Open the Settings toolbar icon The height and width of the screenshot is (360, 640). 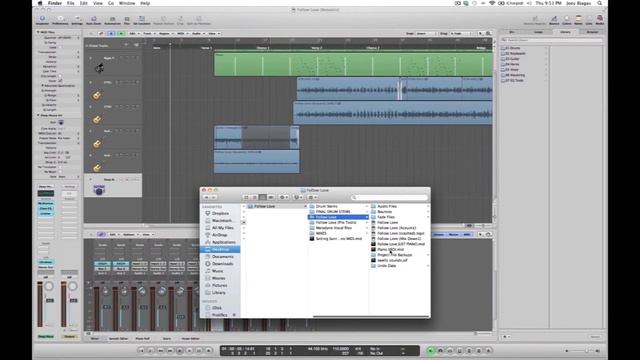tap(77, 19)
